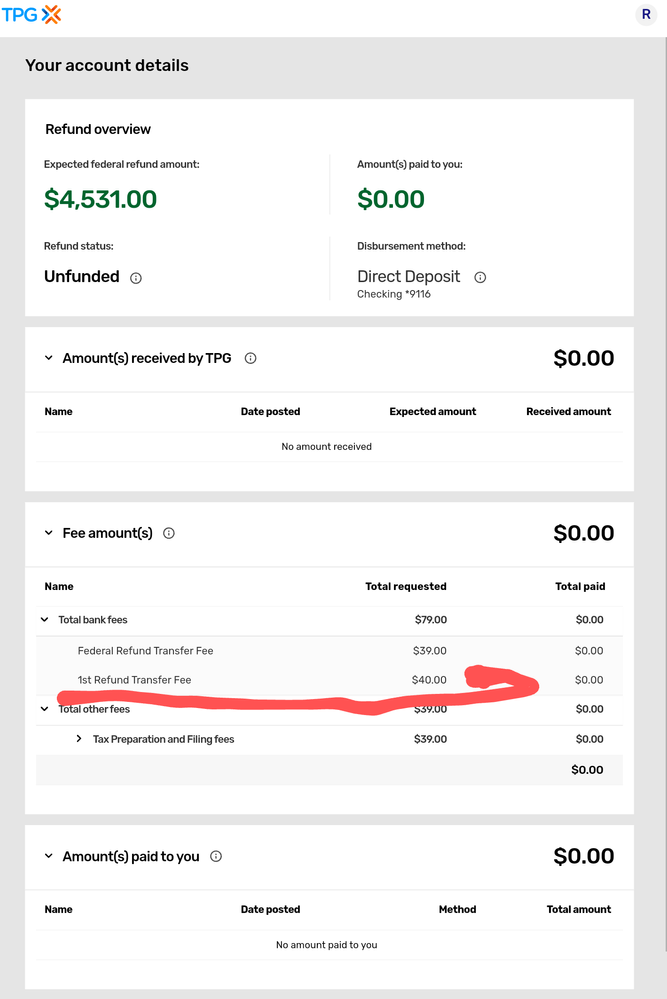Show info for Fee amount(s)
Image resolution: width=667 pixels, height=999 pixels.
pos(169,533)
